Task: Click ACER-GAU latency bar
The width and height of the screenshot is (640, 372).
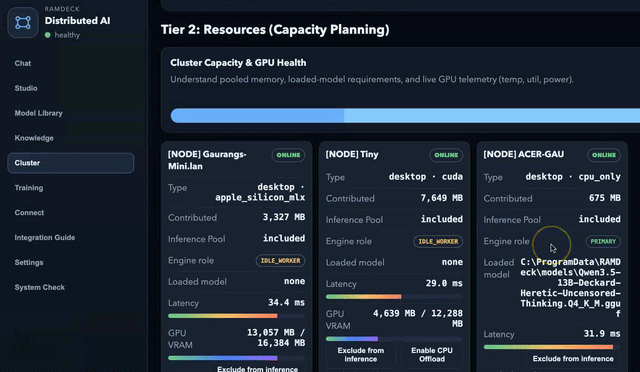Action: click(x=552, y=347)
